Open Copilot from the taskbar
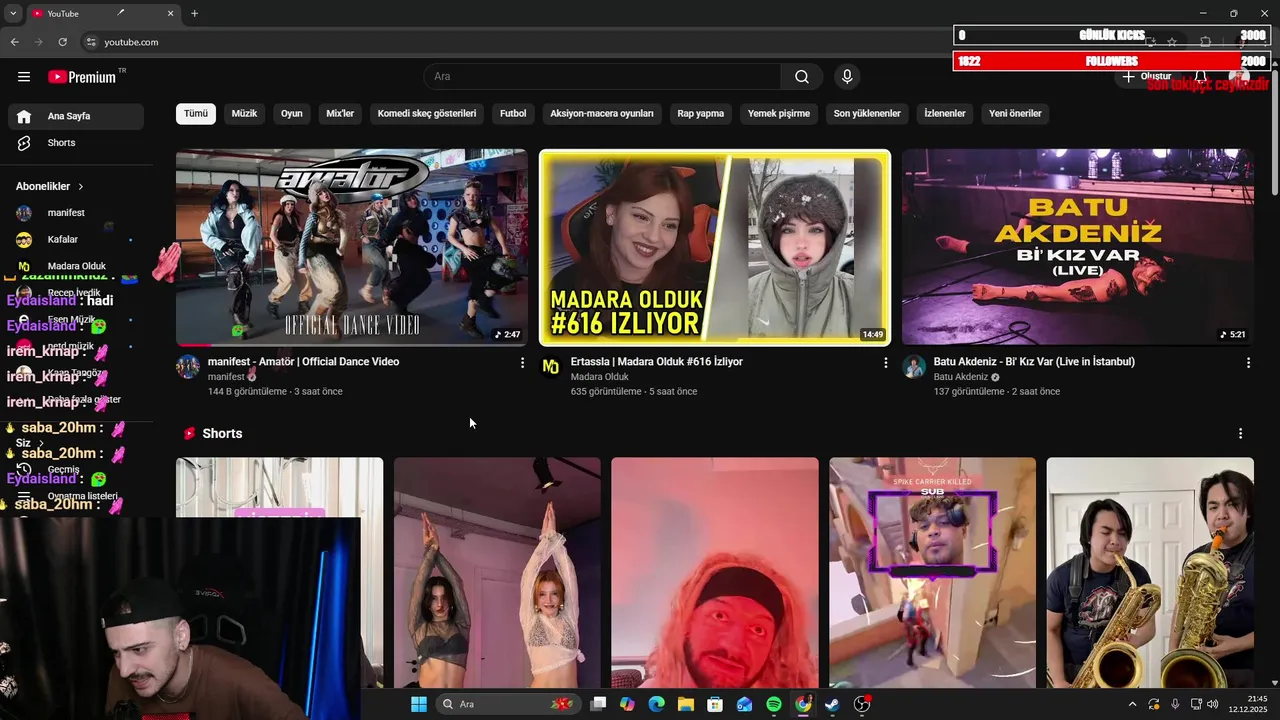The width and height of the screenshot is (1280, 720). (627, 704)
